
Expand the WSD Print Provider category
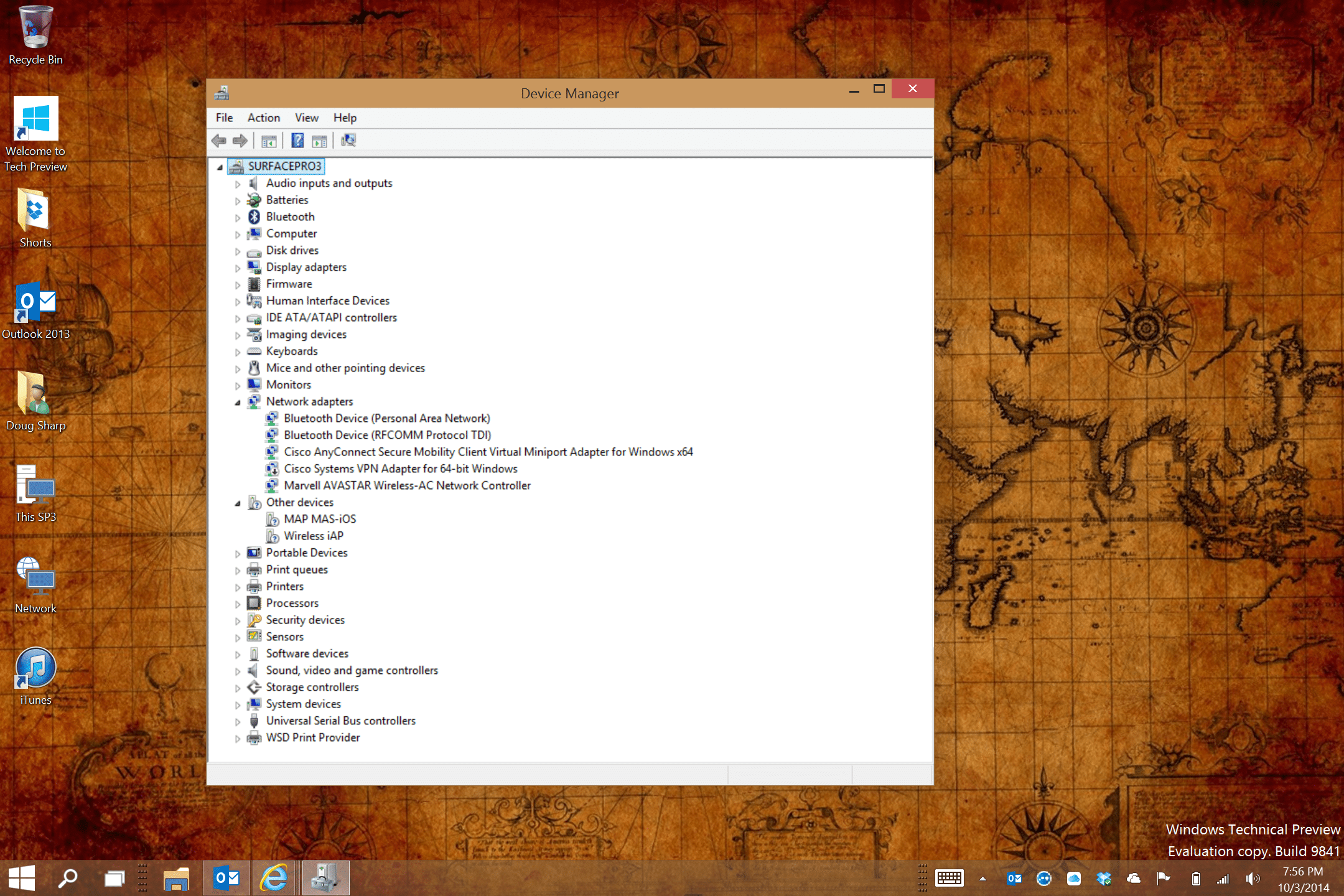(x=238, y=739)
